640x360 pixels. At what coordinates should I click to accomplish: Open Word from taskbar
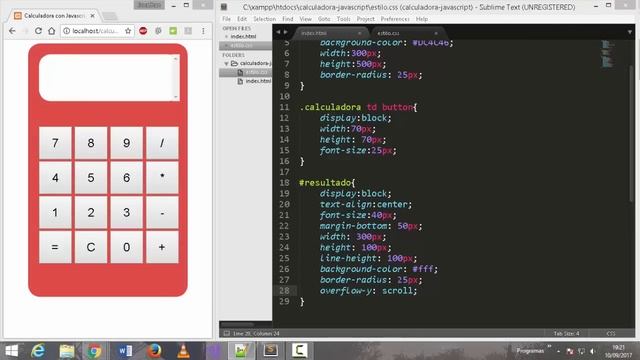pos(125,351)
